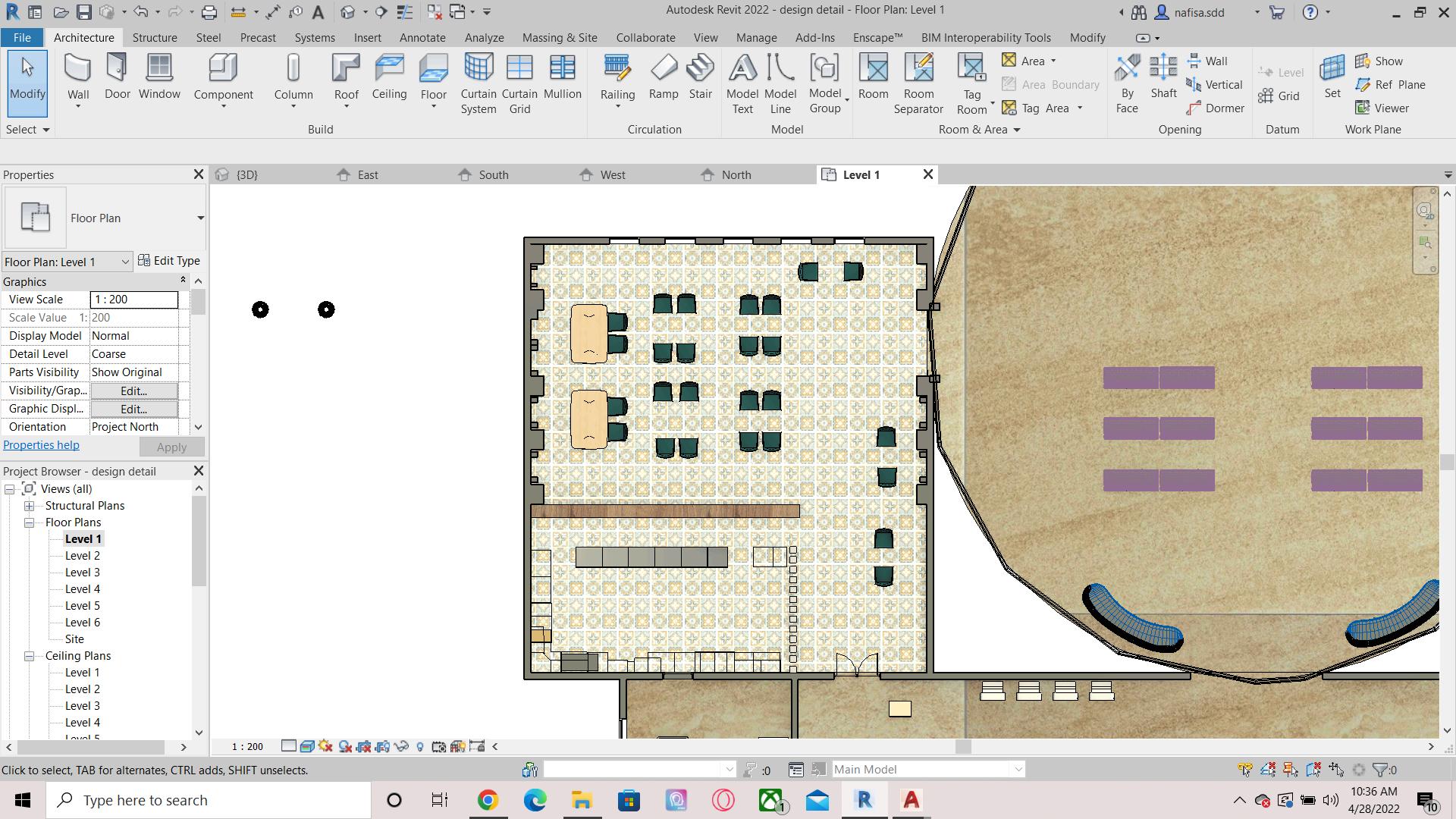The image size is (1456, 819).
Task: Toggle shadows off in view control bar
Action: click(x=345, y=746)
